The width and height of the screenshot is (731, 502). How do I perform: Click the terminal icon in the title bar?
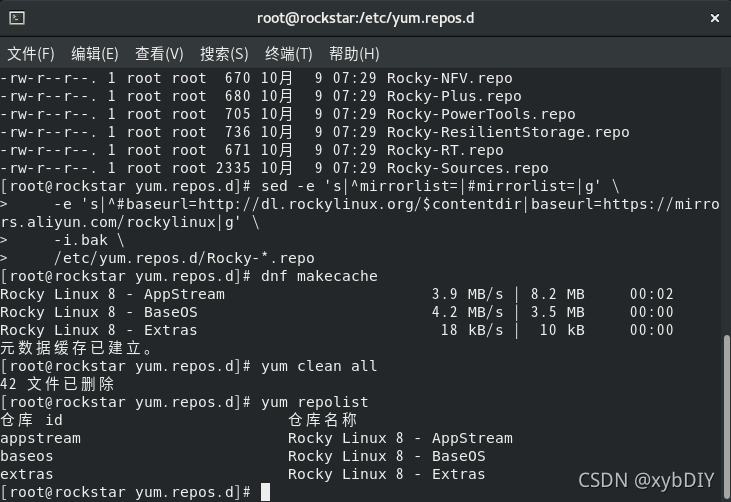click(x=14, y=17)
